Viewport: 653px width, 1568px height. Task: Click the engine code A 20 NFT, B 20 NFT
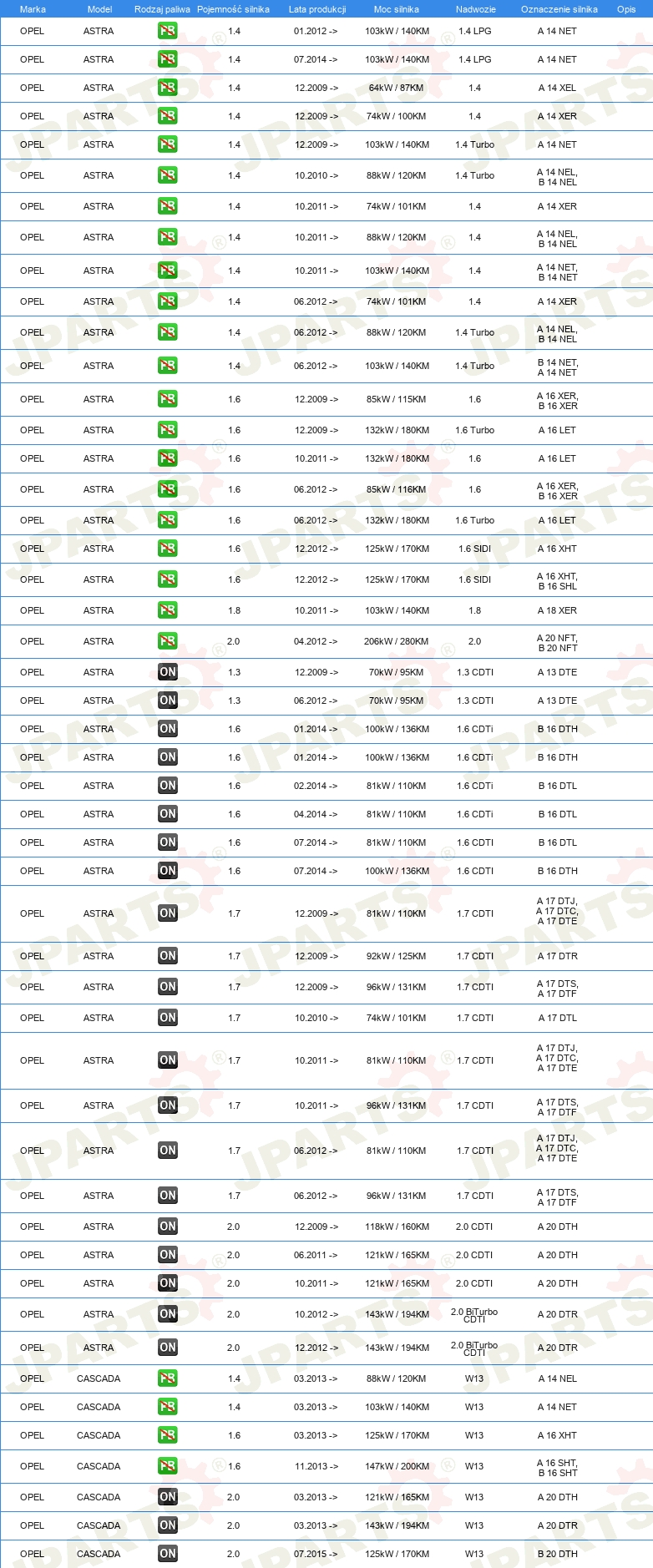tap(557, 642)
